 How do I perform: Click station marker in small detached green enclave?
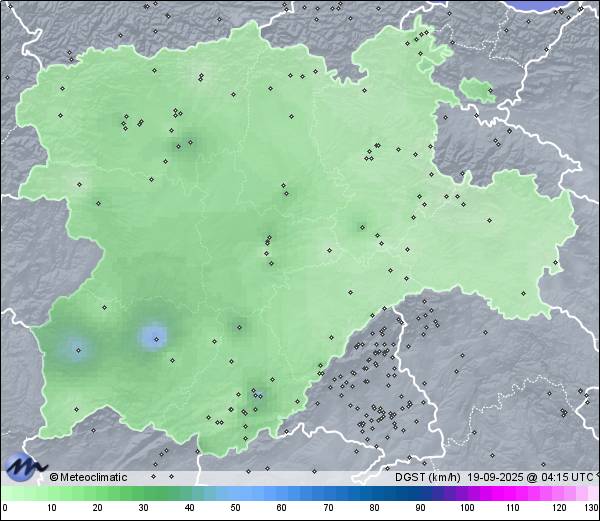pos(490,91)
